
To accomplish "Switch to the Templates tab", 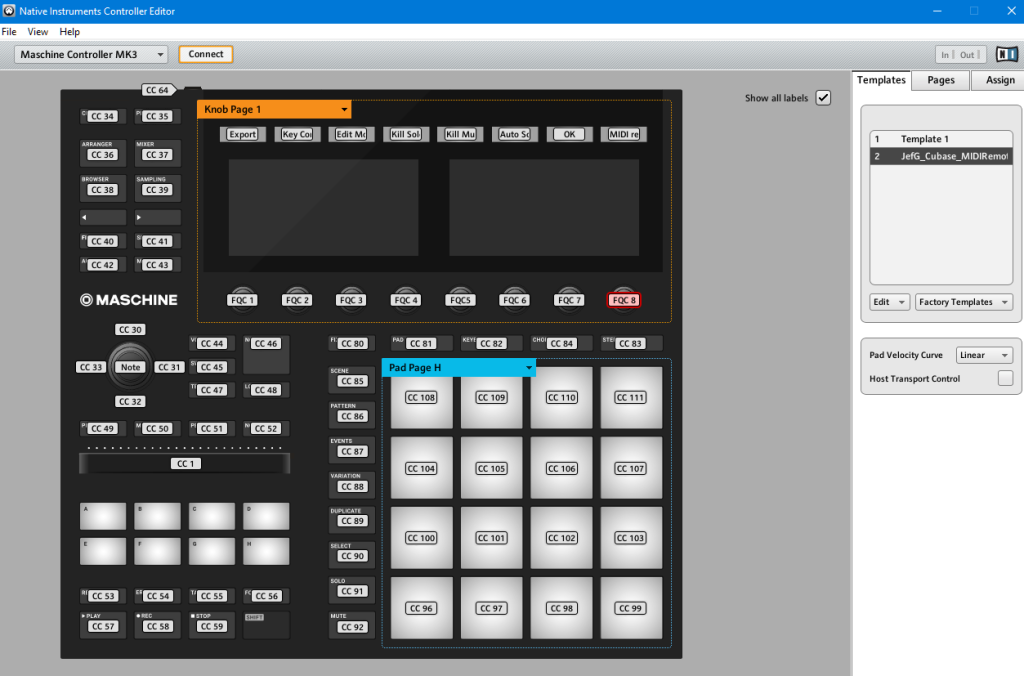I will click(x=881, y=80).
